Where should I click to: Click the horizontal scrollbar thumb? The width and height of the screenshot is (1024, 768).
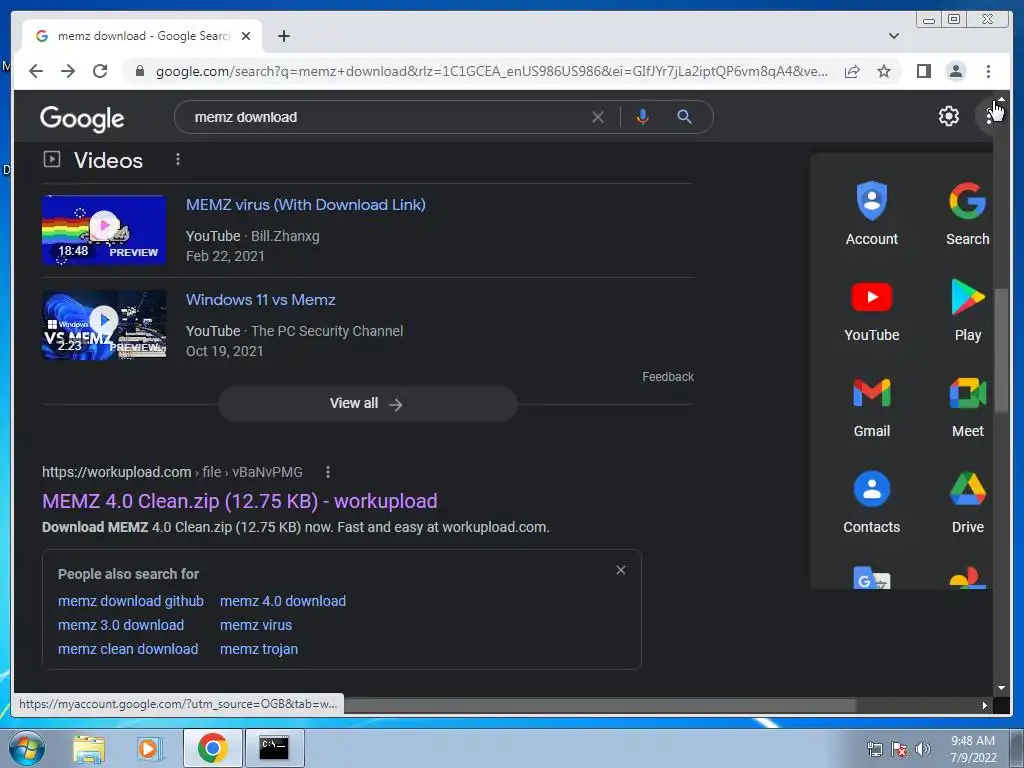tap(600, 705)
